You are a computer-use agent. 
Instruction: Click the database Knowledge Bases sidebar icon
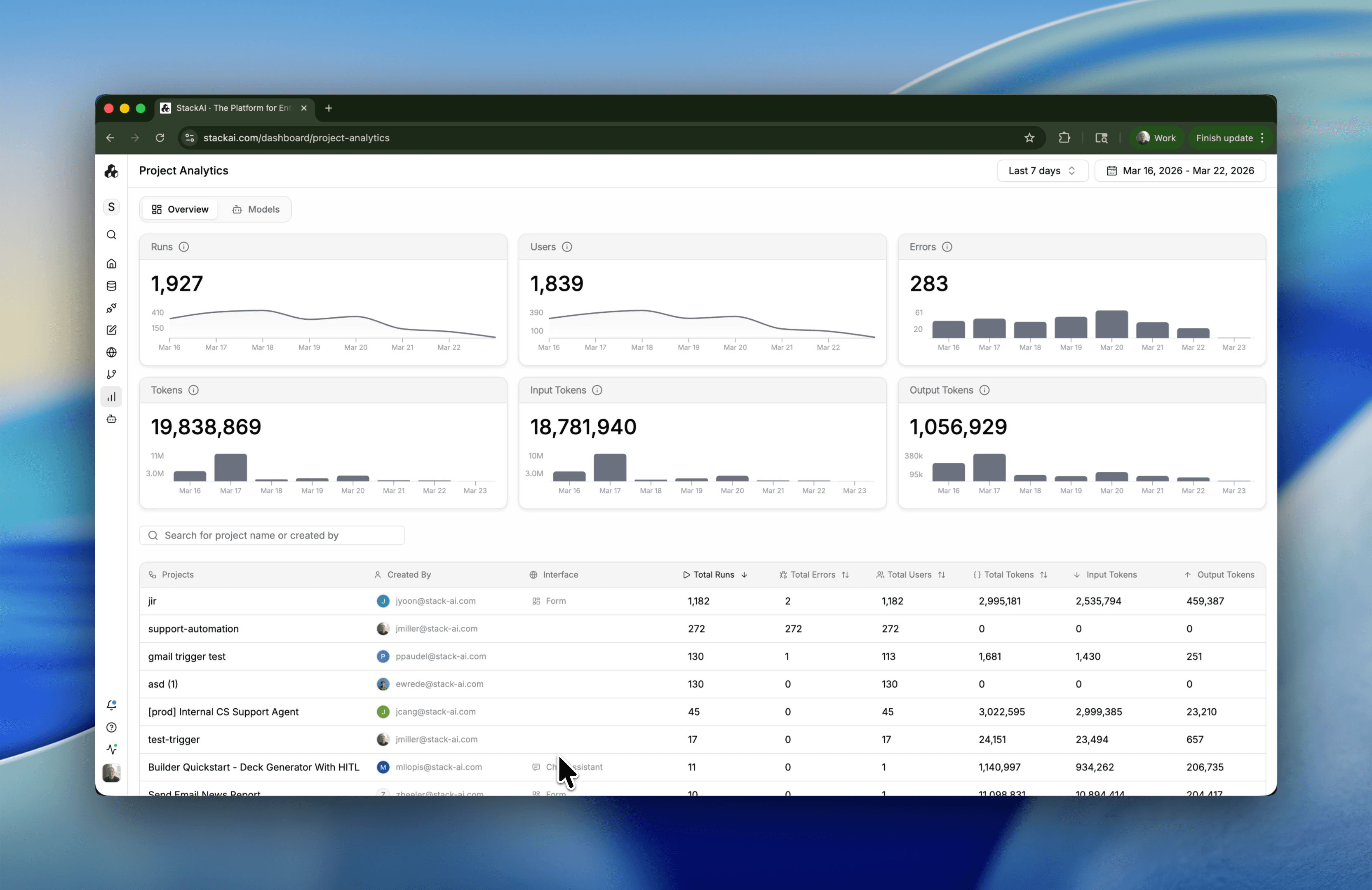[111, 286]
